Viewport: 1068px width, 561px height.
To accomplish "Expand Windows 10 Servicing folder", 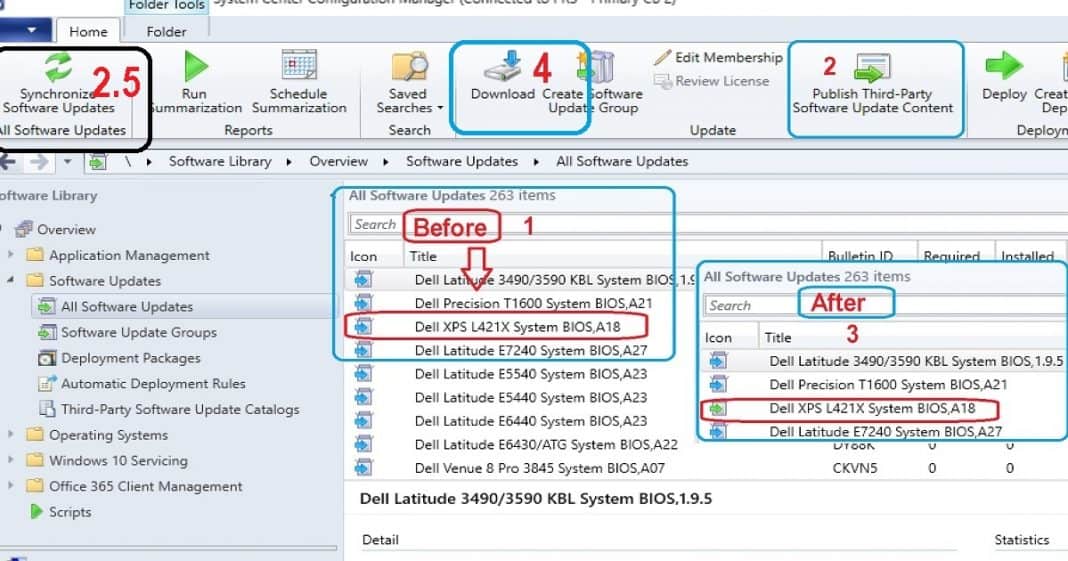I will pyautogui.click(x=10, y=460).
